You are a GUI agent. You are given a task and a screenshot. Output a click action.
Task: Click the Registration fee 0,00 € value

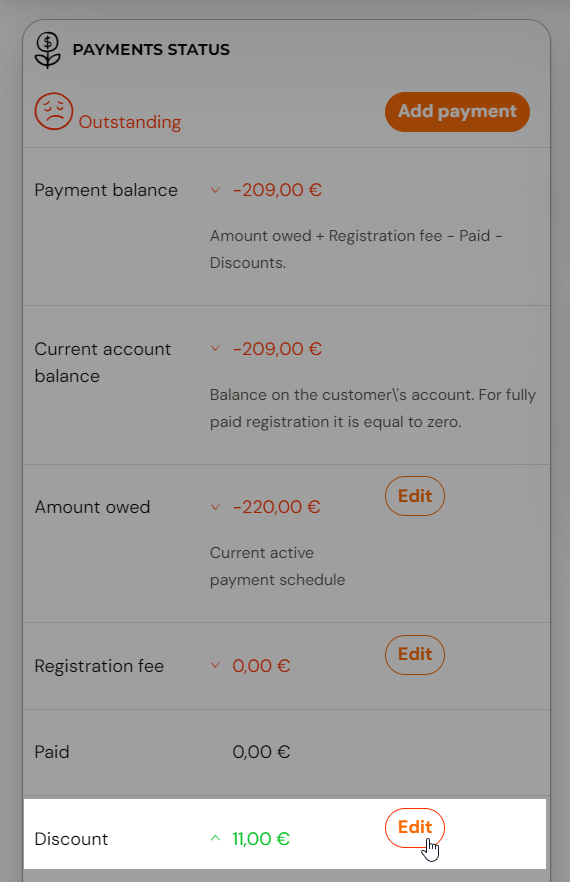point(261,666)
